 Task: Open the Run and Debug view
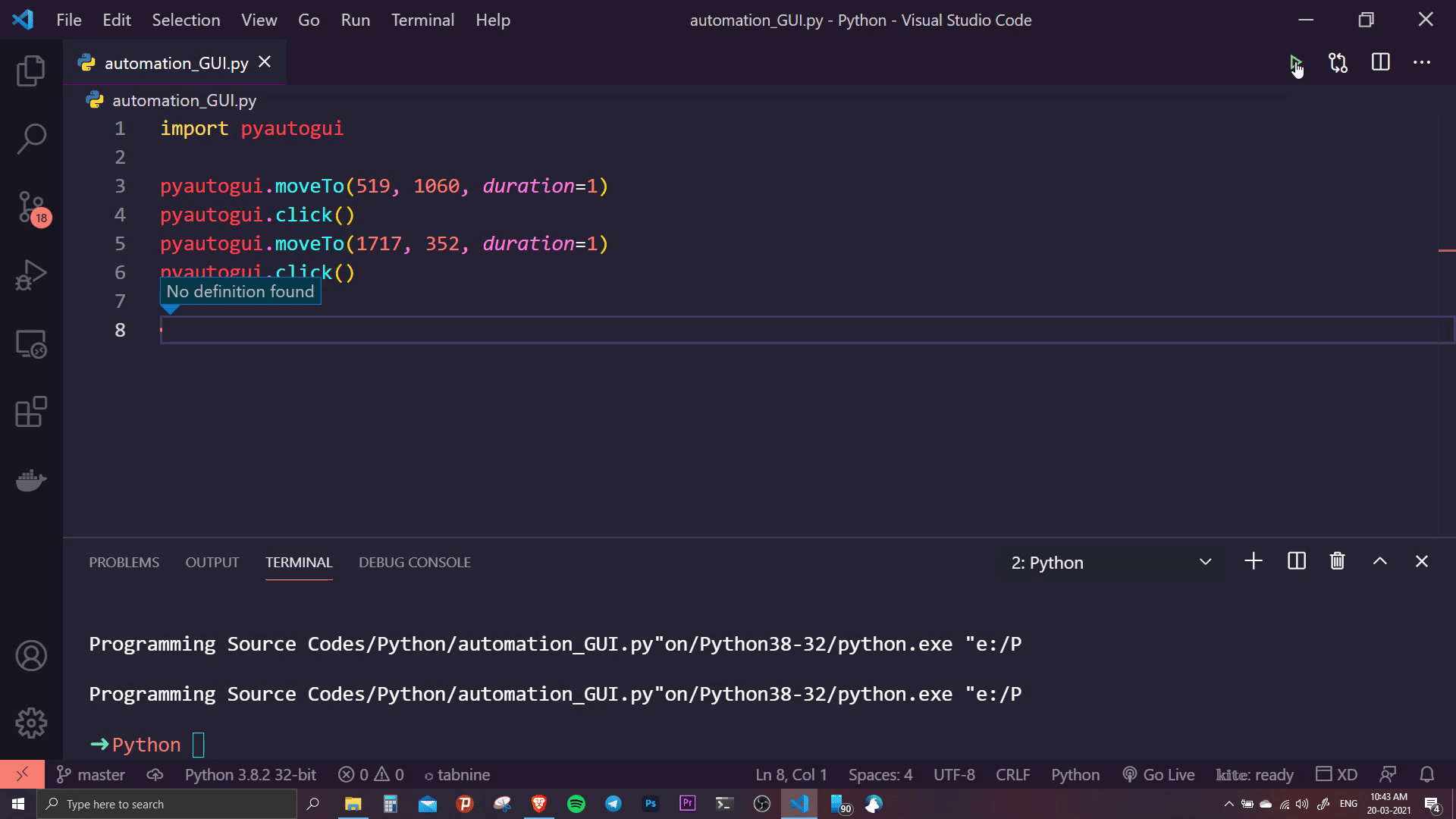pos(31,275)
